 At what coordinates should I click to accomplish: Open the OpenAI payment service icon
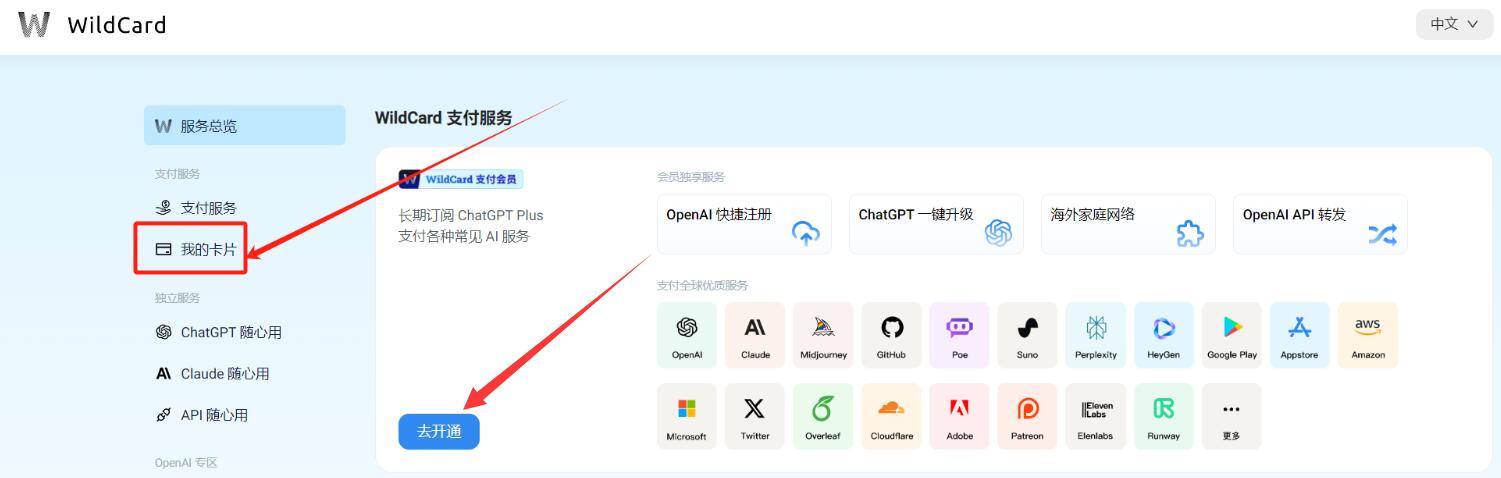687,335
